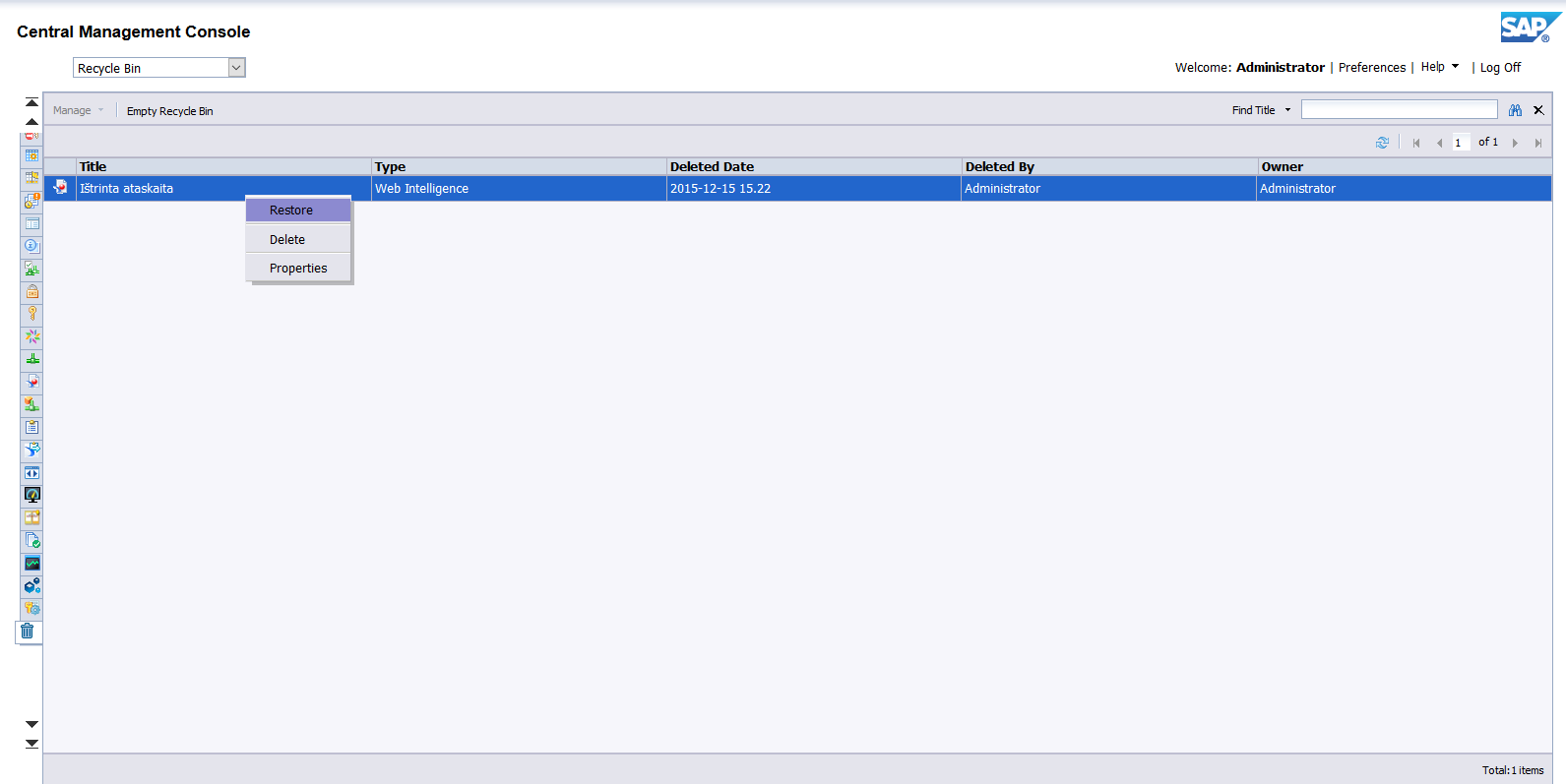This screenshot has width=1566, height=784.
Task: Open the clipboard list icon in sidebar
Action: [x=31, y=427]
